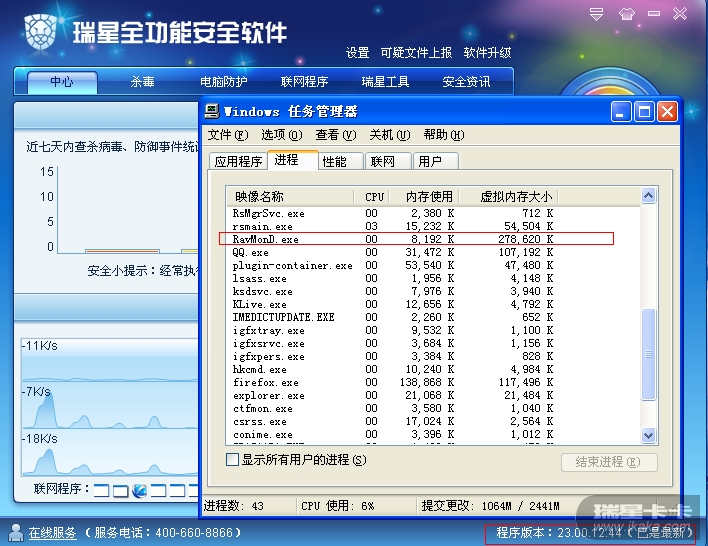Viewport: 708px width, 546px height.
Task: Open the 查看(V) menu
Action: coord(336,135)
